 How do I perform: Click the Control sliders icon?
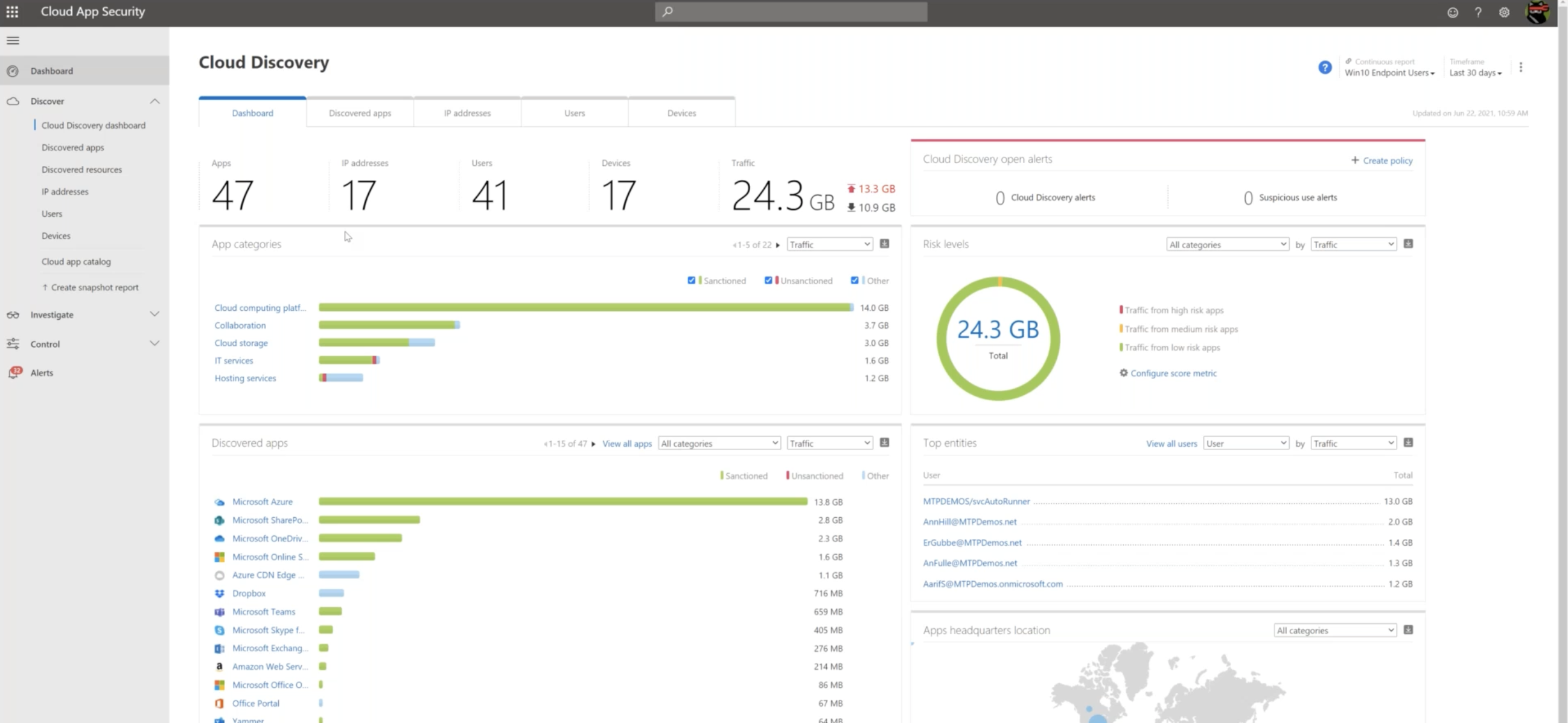13,344
